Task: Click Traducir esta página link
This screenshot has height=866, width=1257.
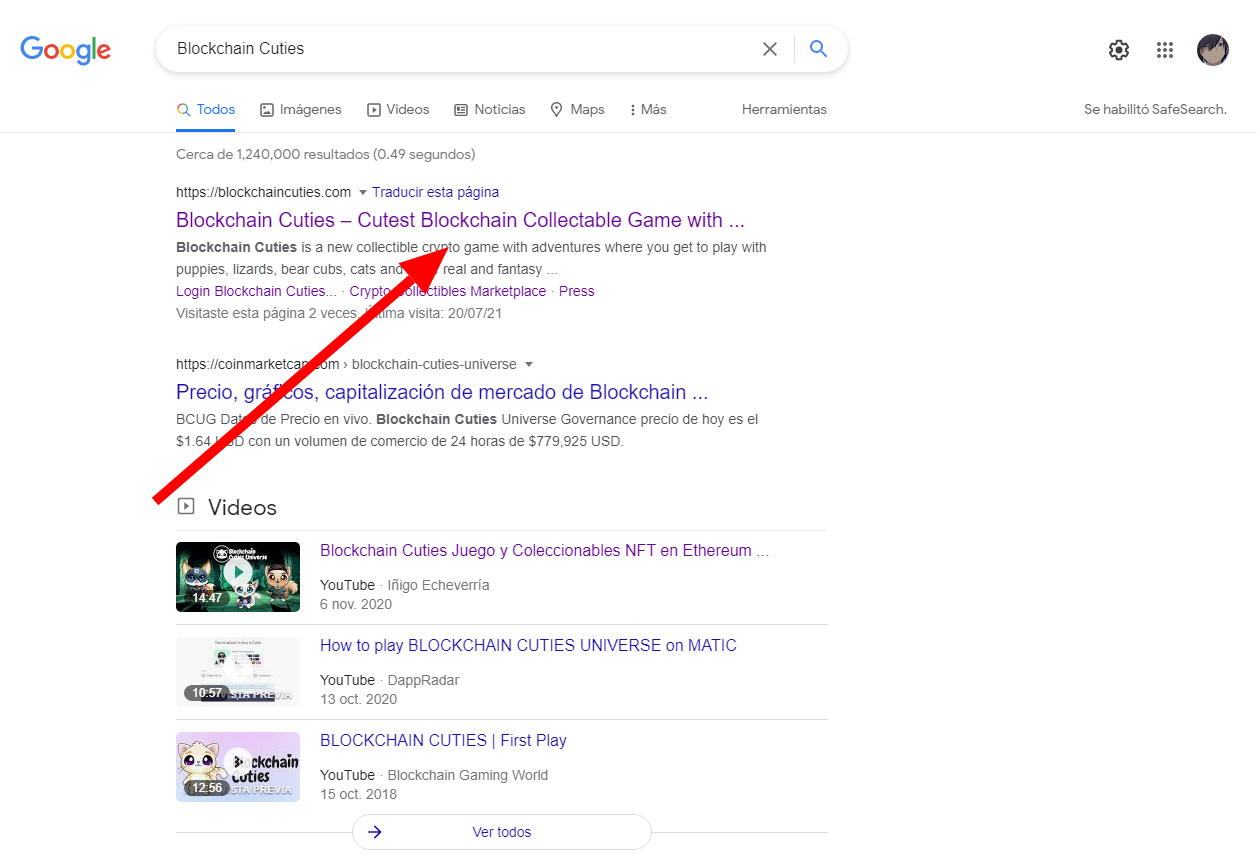Action: [x=435, y=192]
